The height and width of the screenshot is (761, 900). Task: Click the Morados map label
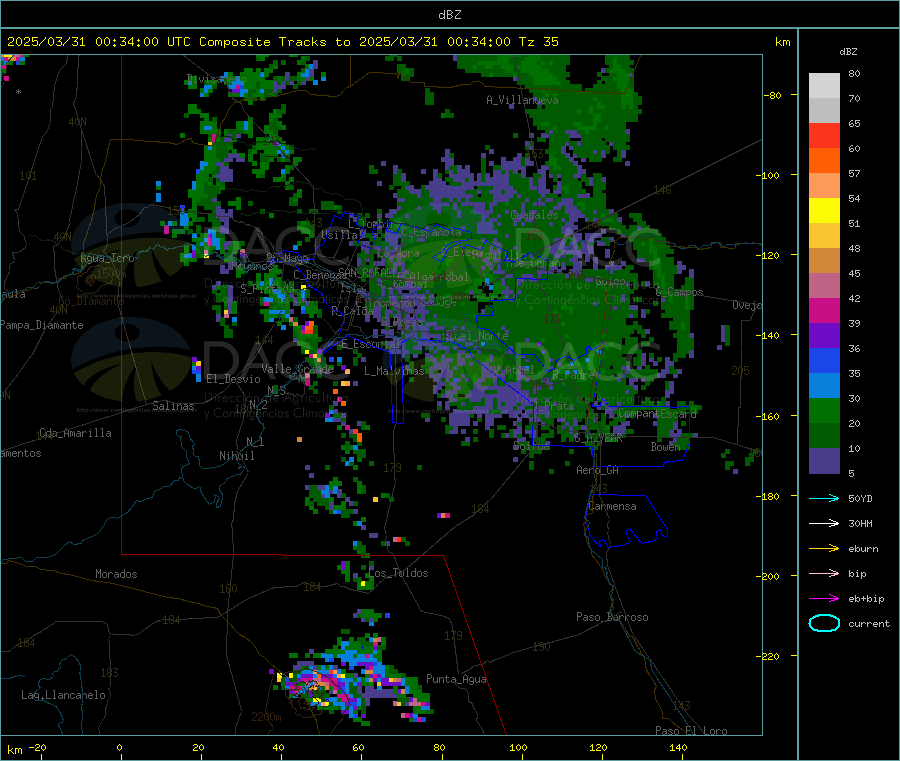116,574
